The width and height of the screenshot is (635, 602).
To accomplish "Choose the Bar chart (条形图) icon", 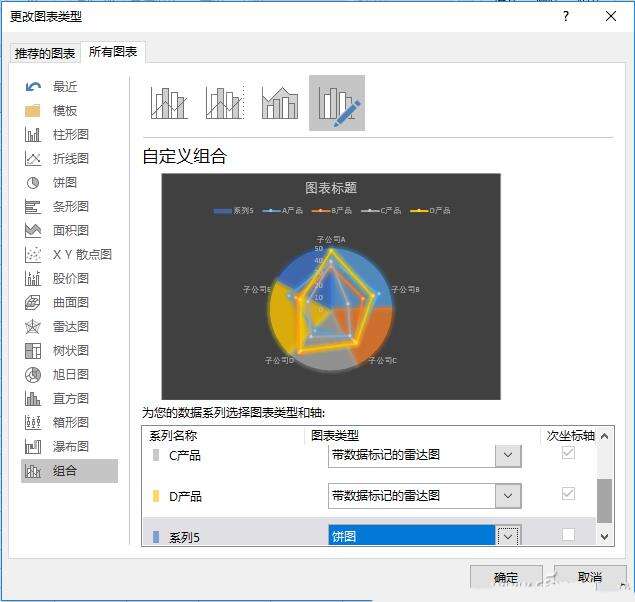I will 33,206.
